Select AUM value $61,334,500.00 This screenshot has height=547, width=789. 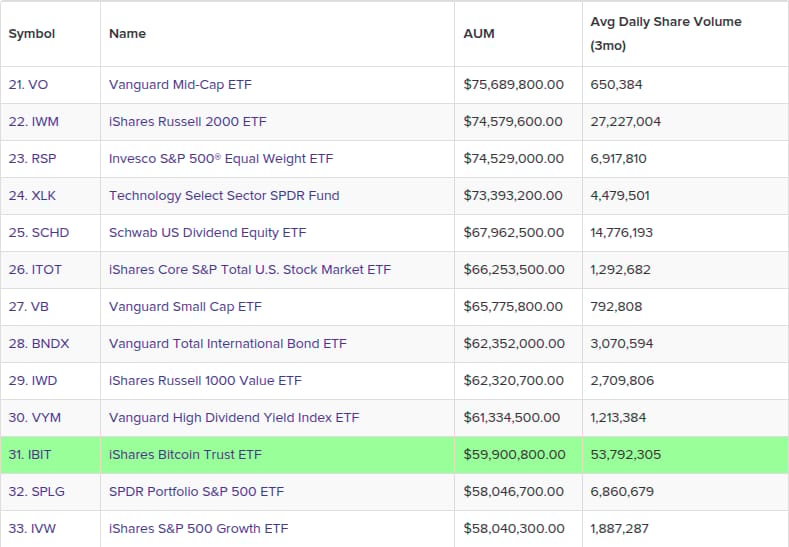click(x=512, y=418)
